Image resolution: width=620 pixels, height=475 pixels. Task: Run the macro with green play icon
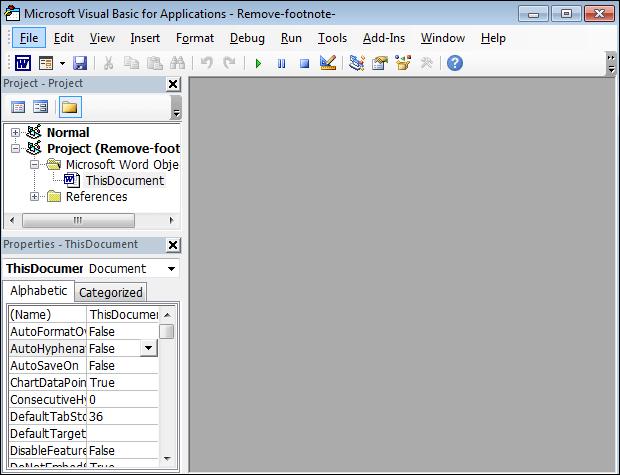(259, 63)
